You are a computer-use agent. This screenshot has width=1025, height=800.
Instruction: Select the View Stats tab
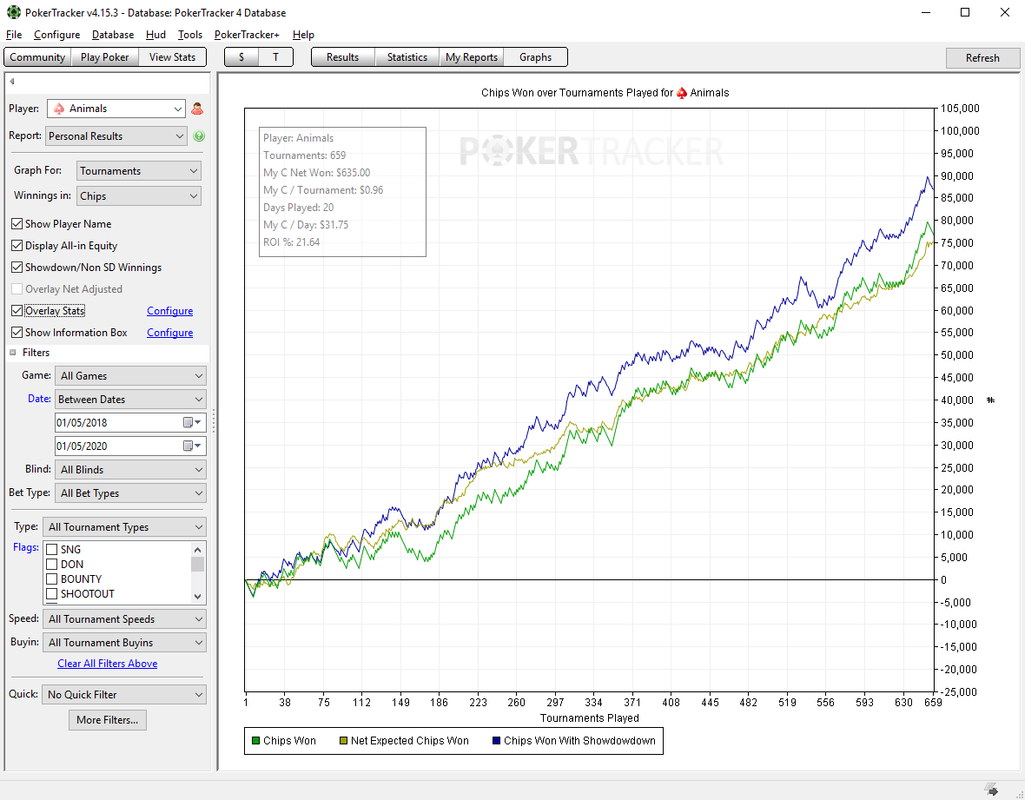173,58
